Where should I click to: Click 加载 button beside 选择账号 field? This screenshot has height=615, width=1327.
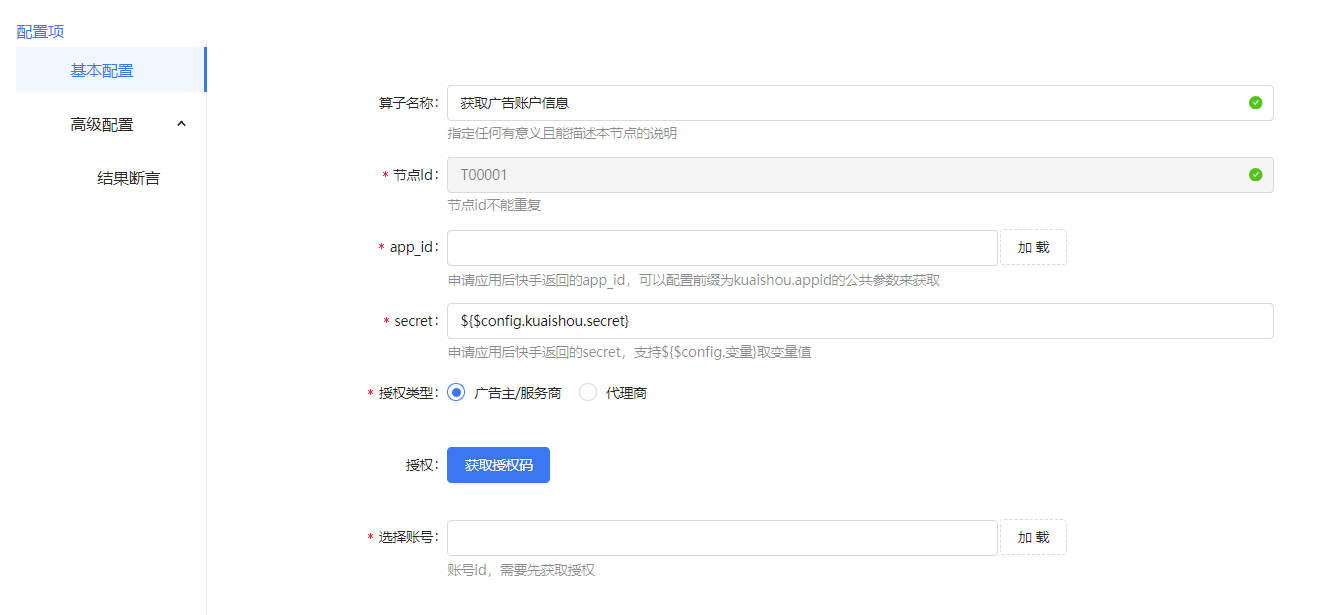tap(1033, 537)
